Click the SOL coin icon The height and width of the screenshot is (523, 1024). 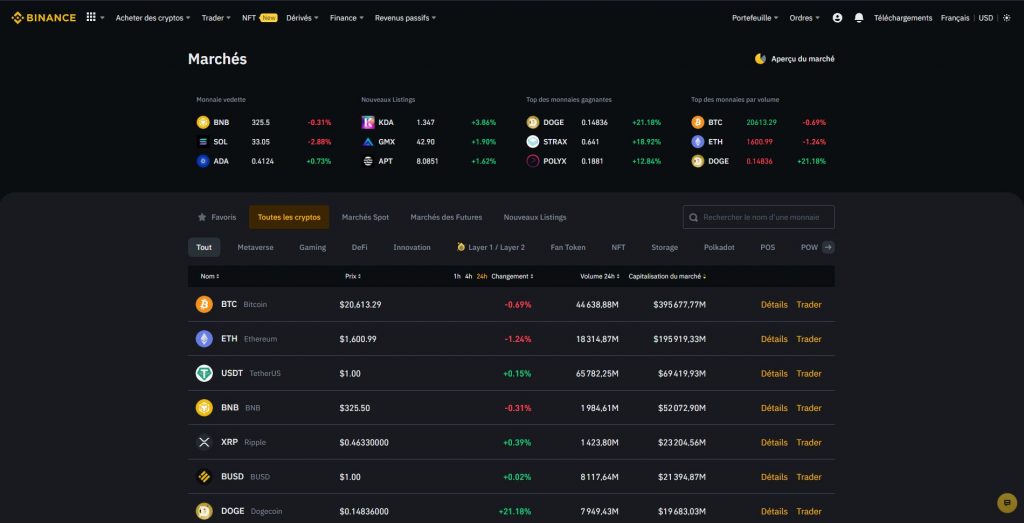[x=203, y=142]
